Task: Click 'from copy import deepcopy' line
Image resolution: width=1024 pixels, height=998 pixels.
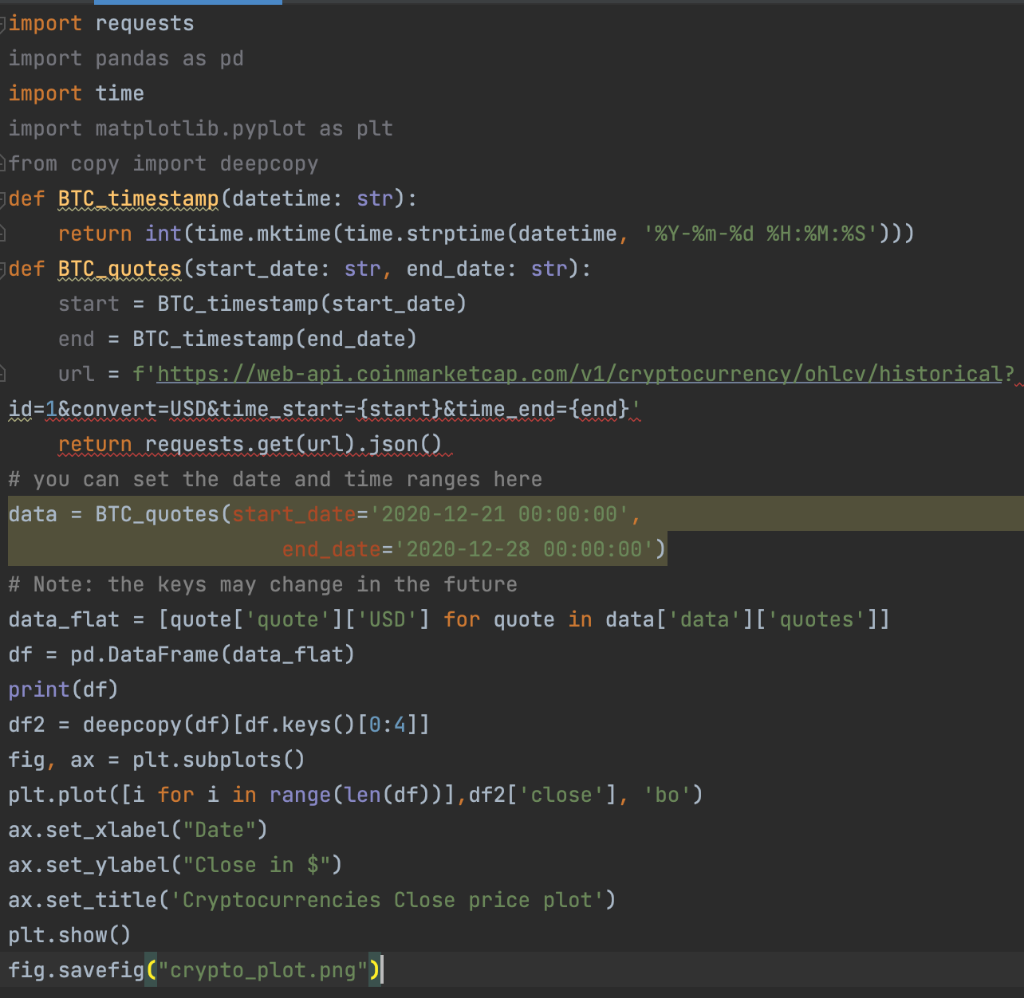Action: click(x=163, y=164)
